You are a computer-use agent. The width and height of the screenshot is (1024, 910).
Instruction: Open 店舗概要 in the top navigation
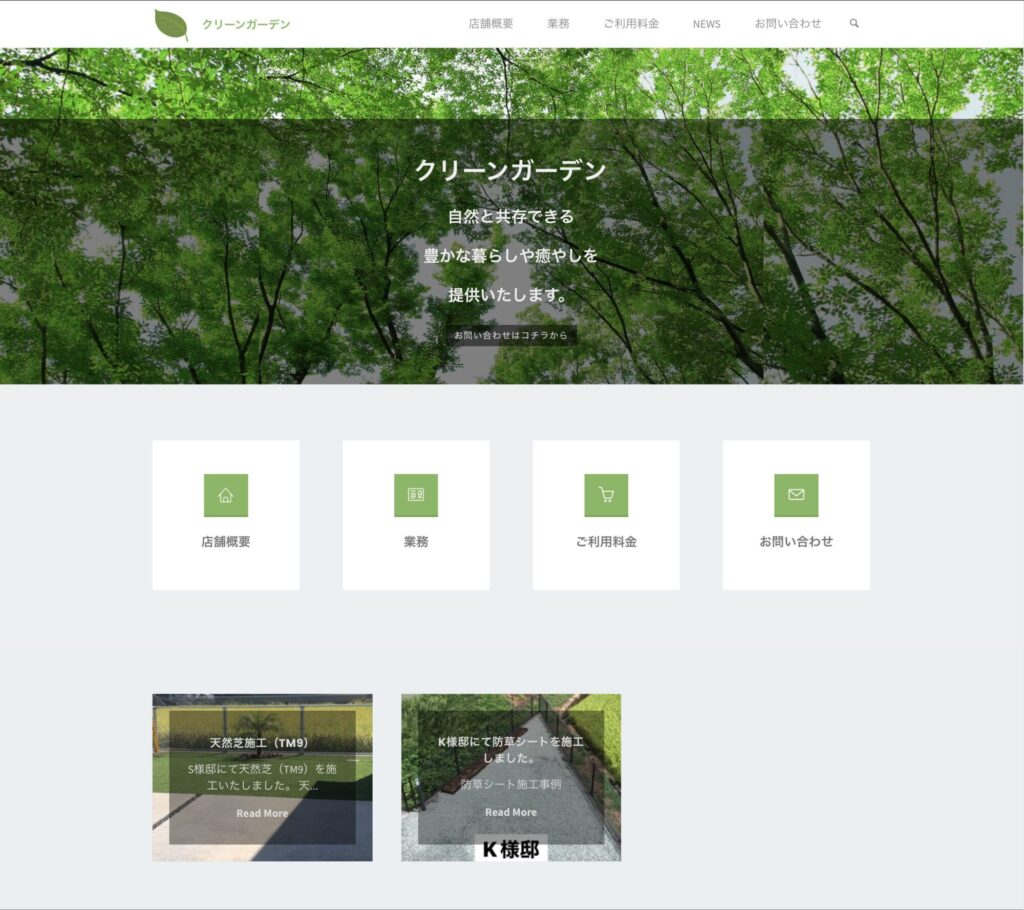(x=490, y=24)
